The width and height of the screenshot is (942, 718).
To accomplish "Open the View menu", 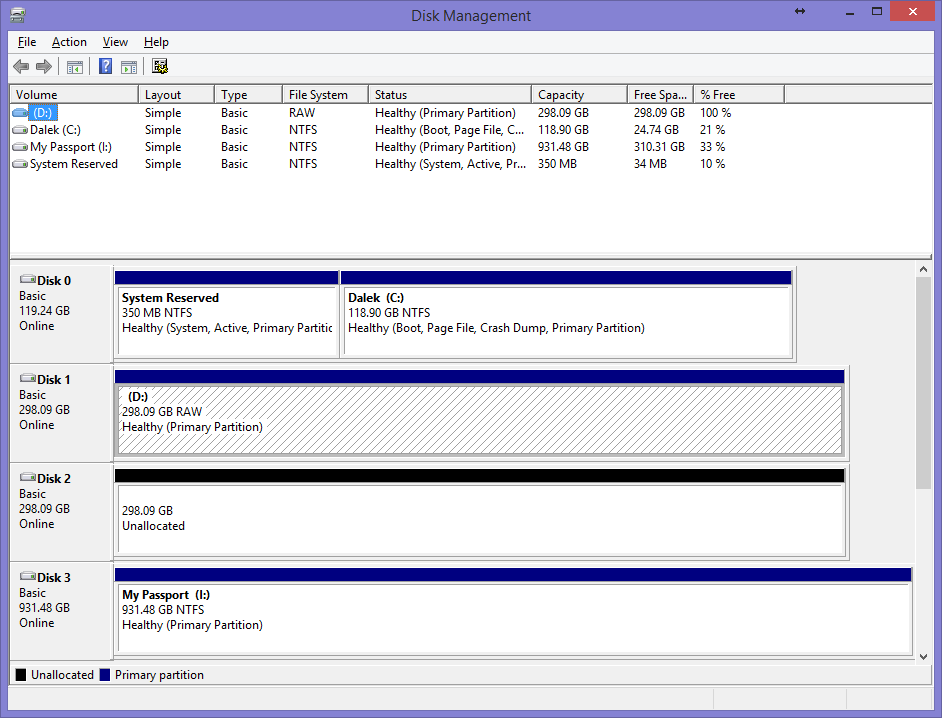I will point(115,42).
